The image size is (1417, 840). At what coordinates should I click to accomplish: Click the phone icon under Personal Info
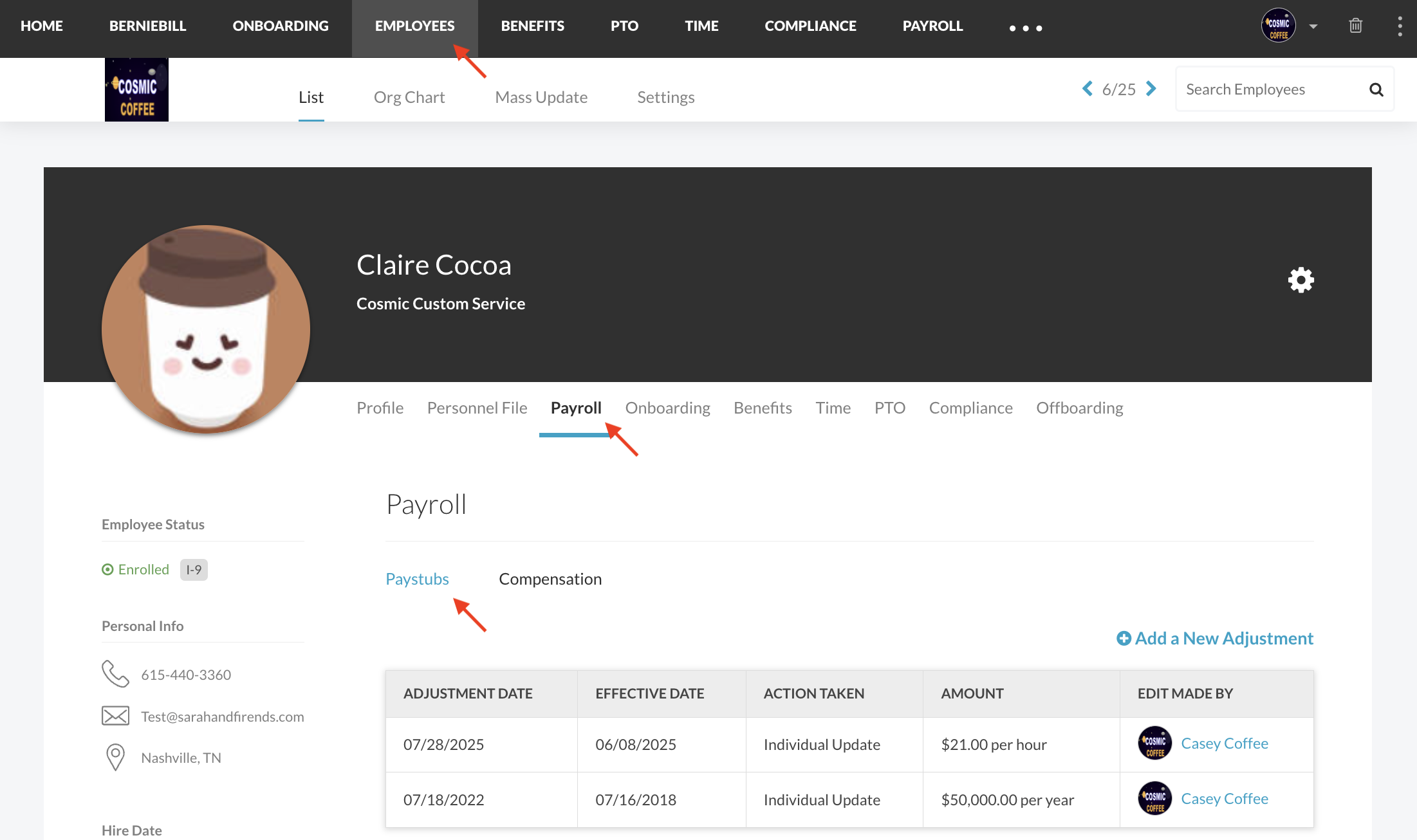click(115, 674)
